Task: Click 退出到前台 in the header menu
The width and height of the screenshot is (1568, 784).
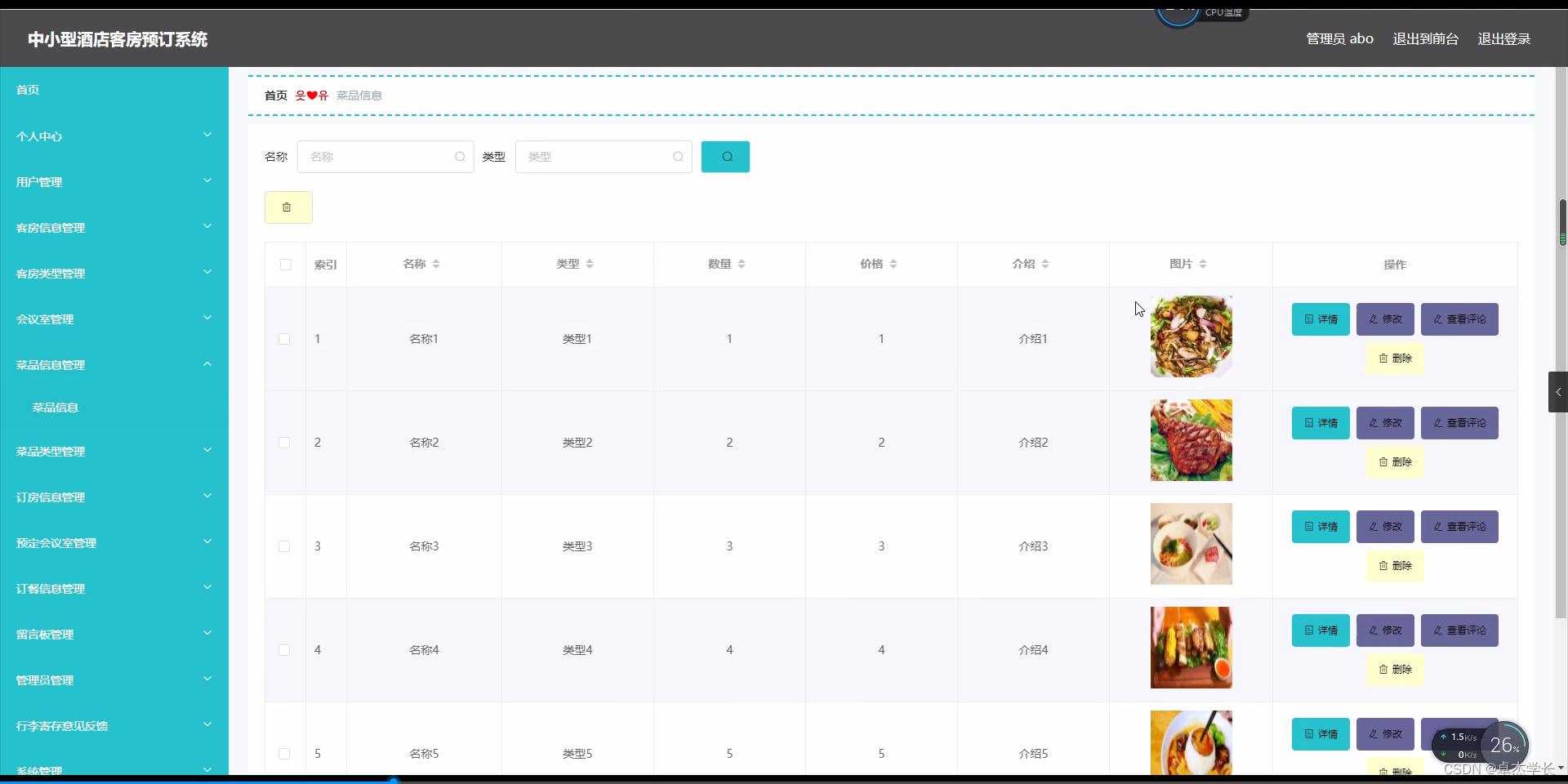Action: (x=1425, y=38)
